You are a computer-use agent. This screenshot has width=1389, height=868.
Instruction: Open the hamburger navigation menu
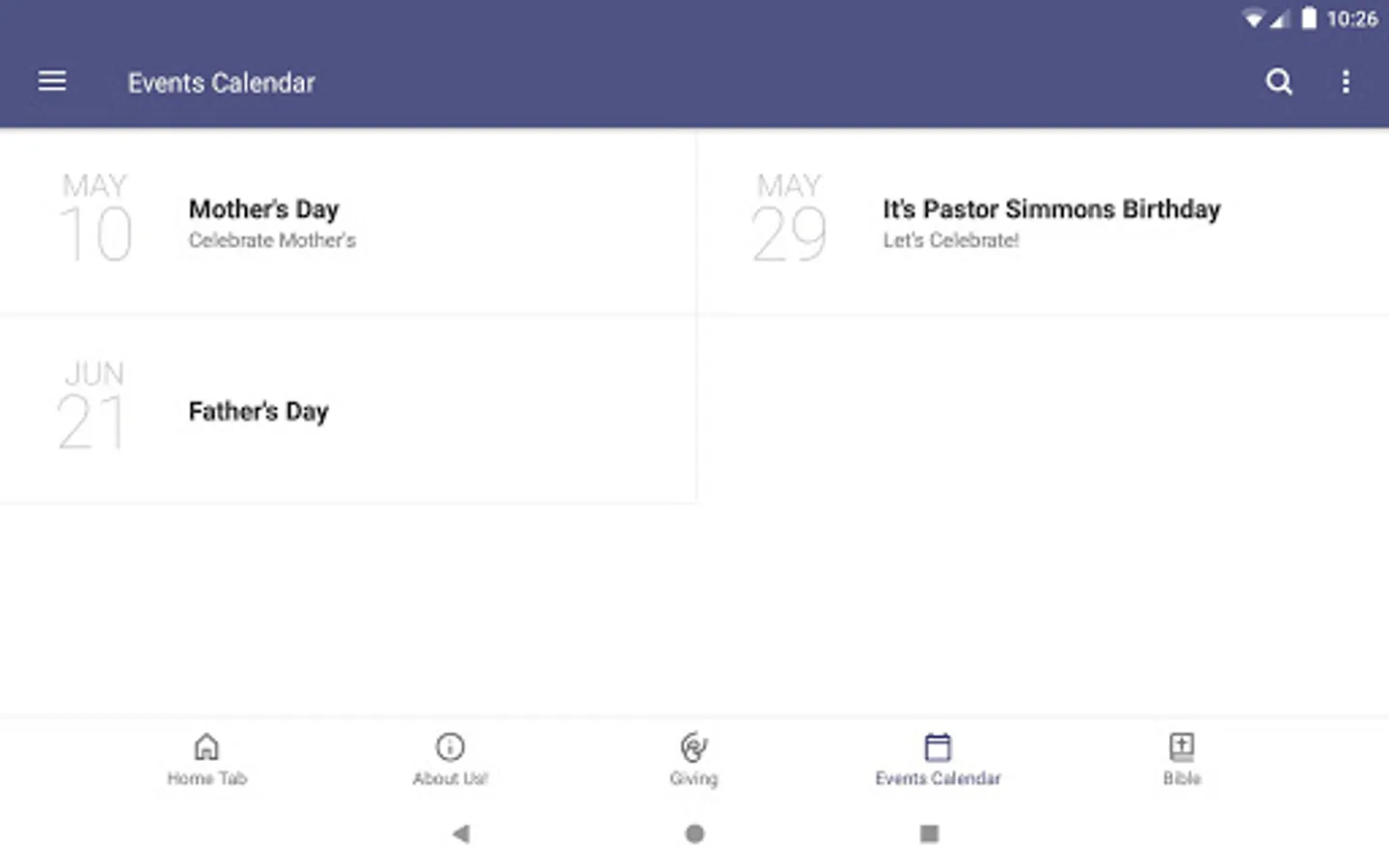52,82
